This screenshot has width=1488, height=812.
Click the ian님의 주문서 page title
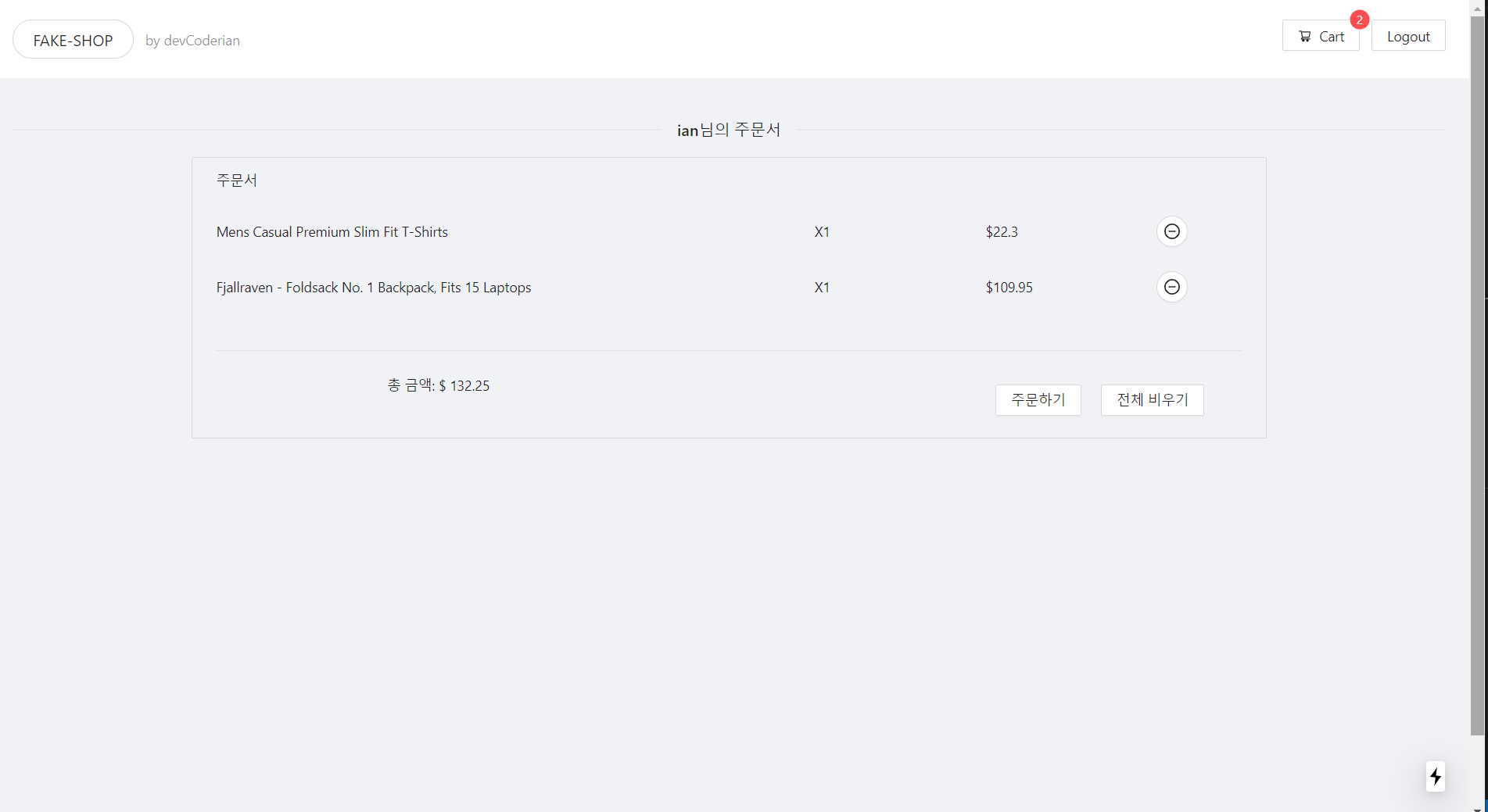pyautogui.click(x=728, y=130)
